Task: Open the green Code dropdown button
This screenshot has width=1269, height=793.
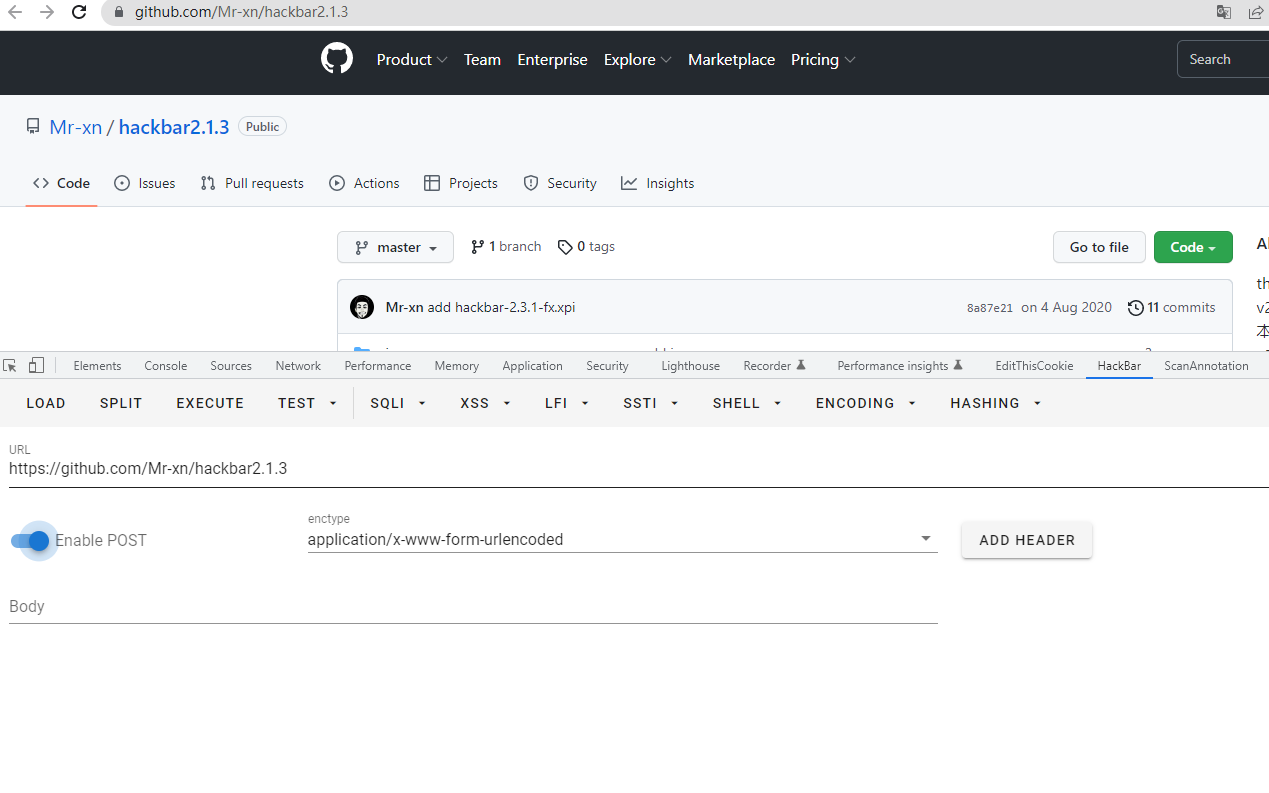Action: coord(1193,247)
